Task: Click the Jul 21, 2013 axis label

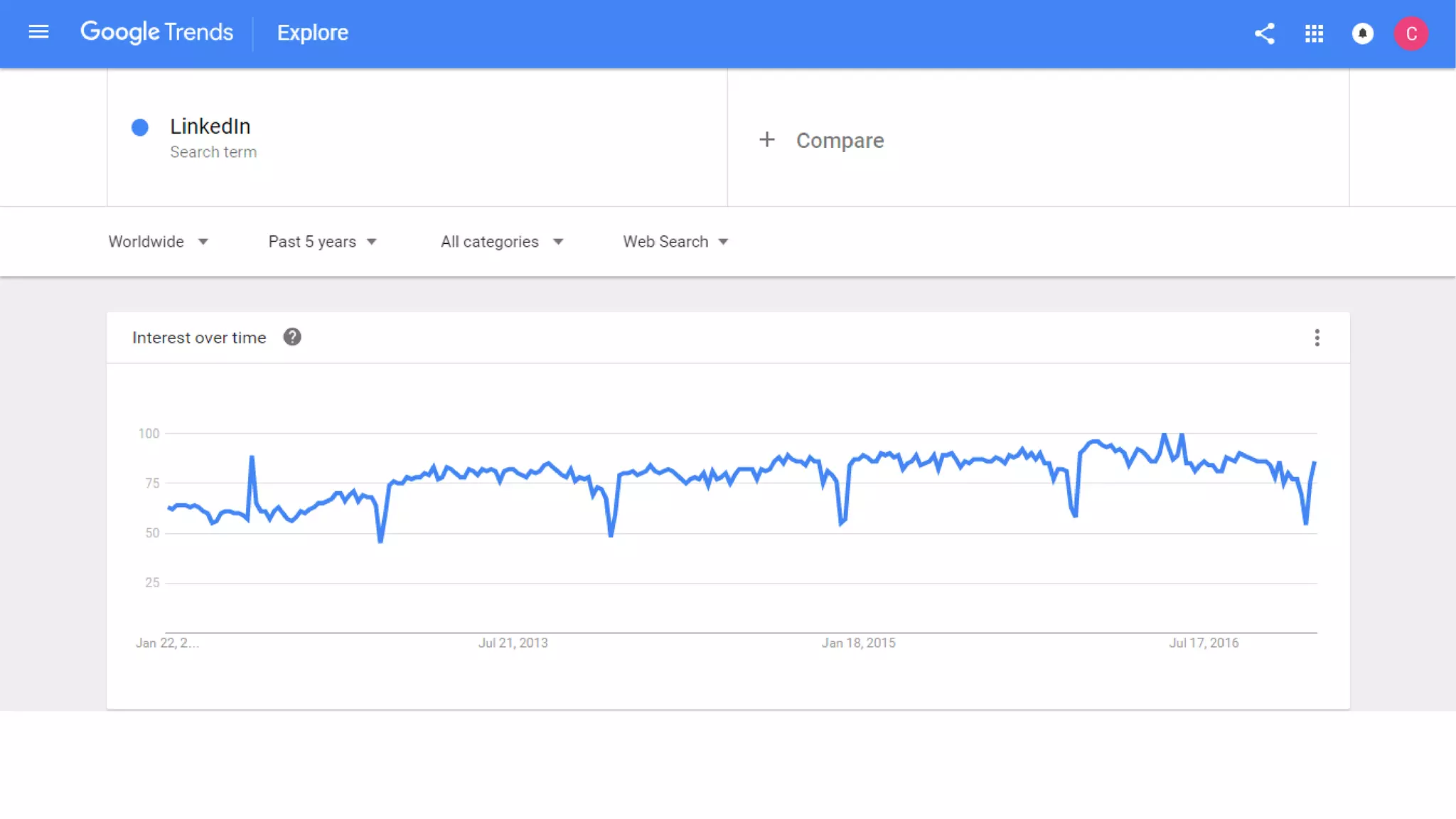Action: click(x=513, y=643)
